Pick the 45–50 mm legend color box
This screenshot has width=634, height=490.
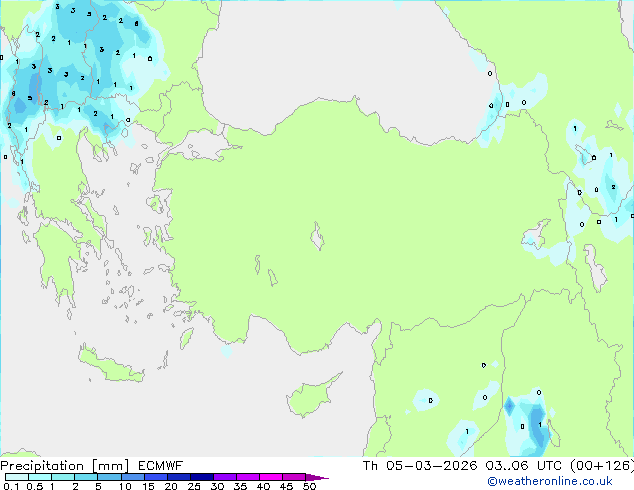pos(294,477)
